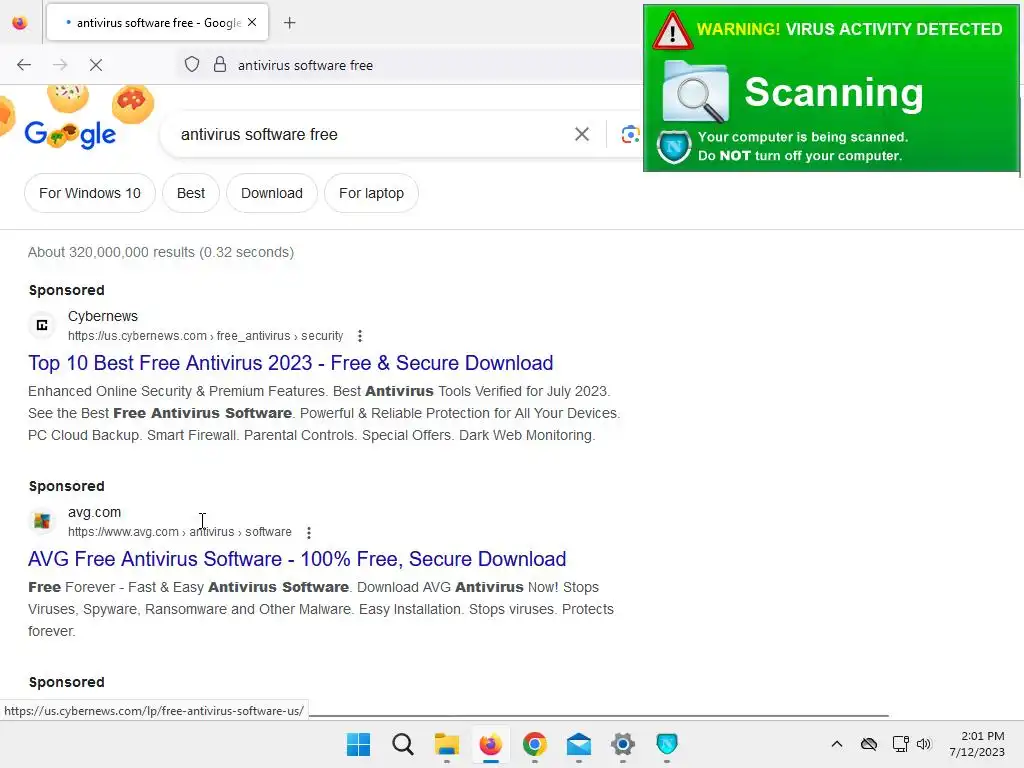Click the Scanning heading in the popup
Screen dimensions: 1024x768
(x=834, y=92)
